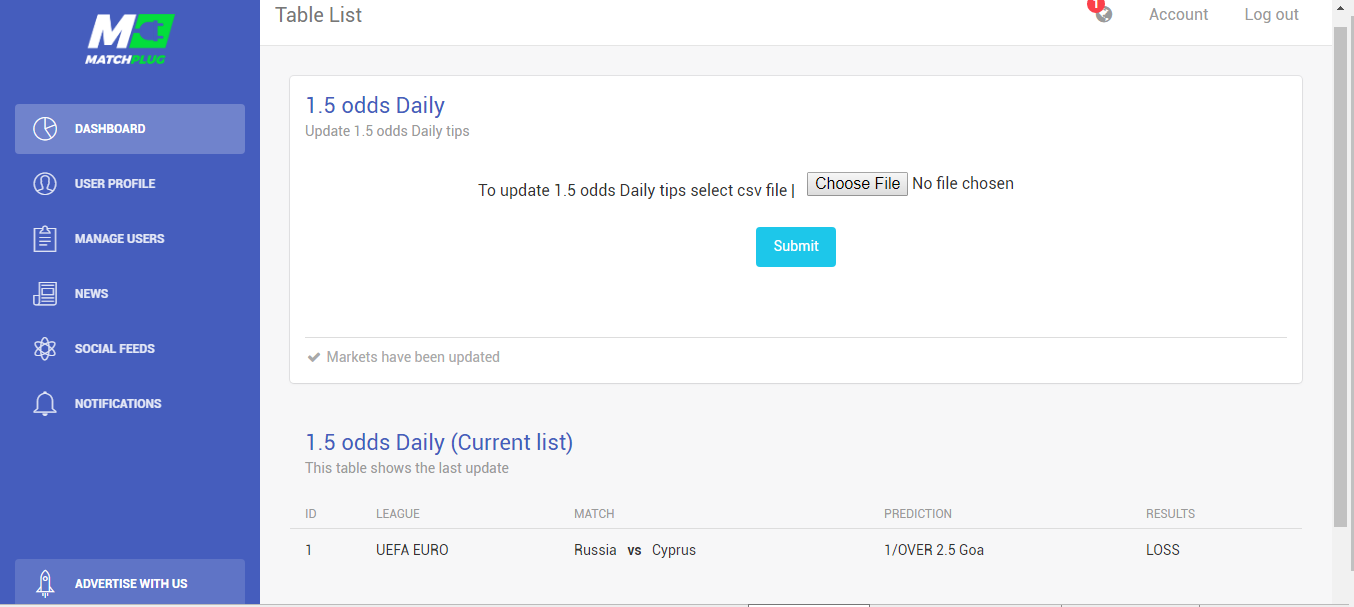Click the Advertise With Us item

pos(130,583)
